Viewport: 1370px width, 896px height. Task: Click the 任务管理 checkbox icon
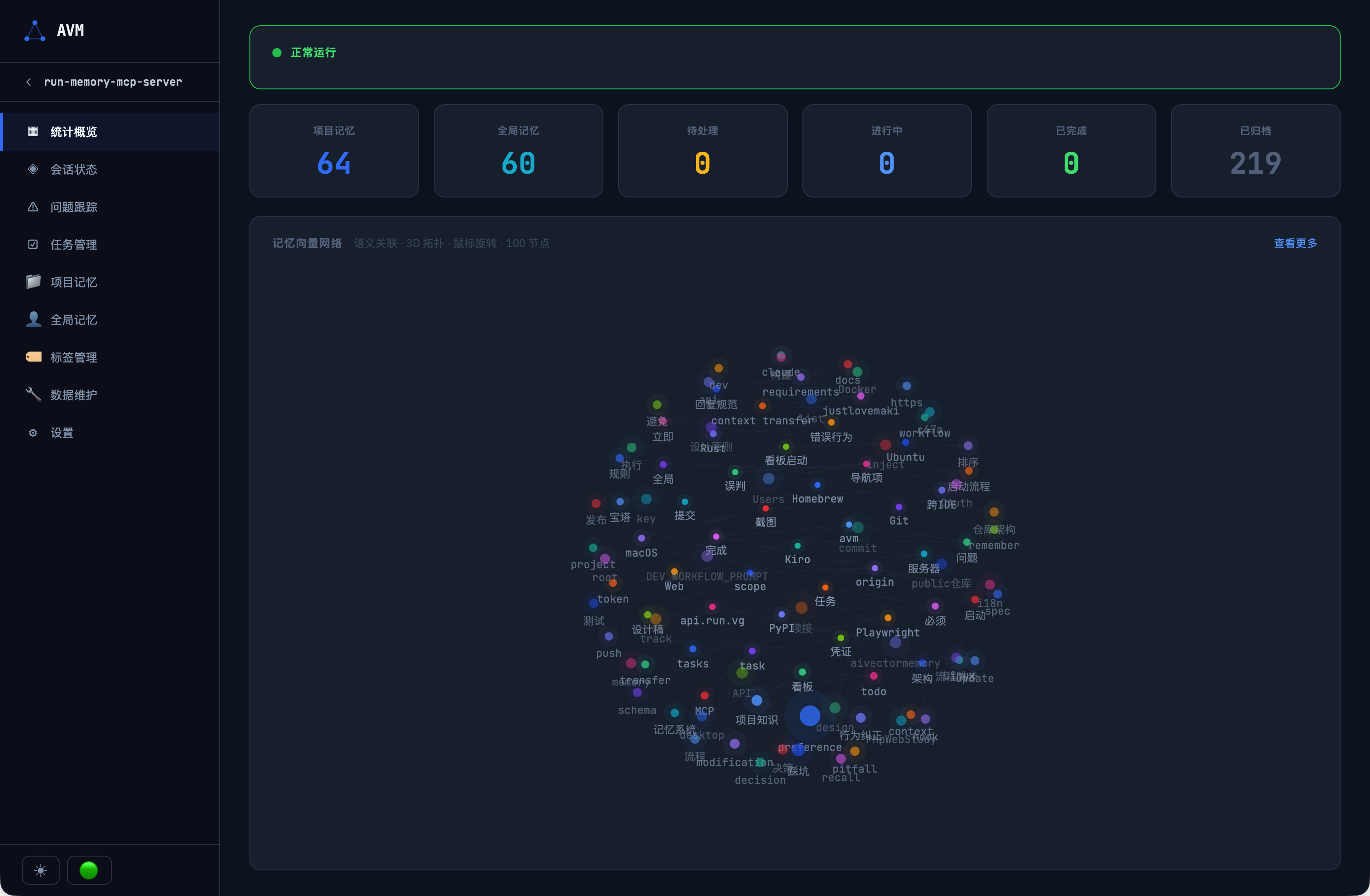(33, 245)
